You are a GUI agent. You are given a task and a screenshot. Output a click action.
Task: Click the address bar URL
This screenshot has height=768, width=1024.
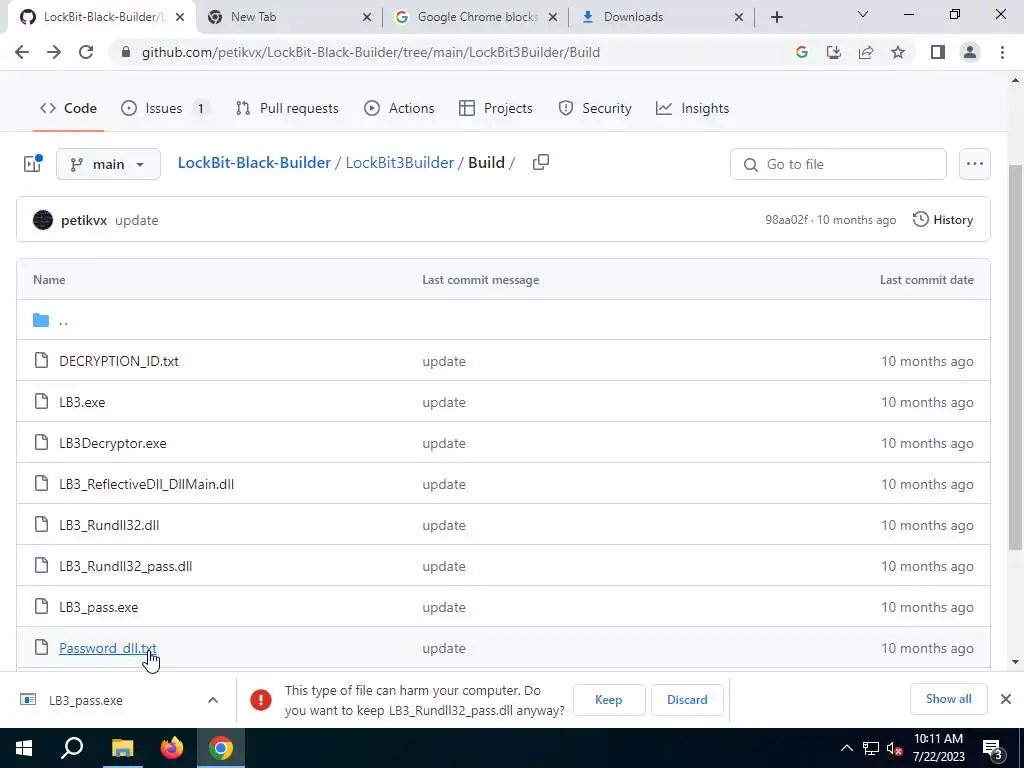point(370,52)
